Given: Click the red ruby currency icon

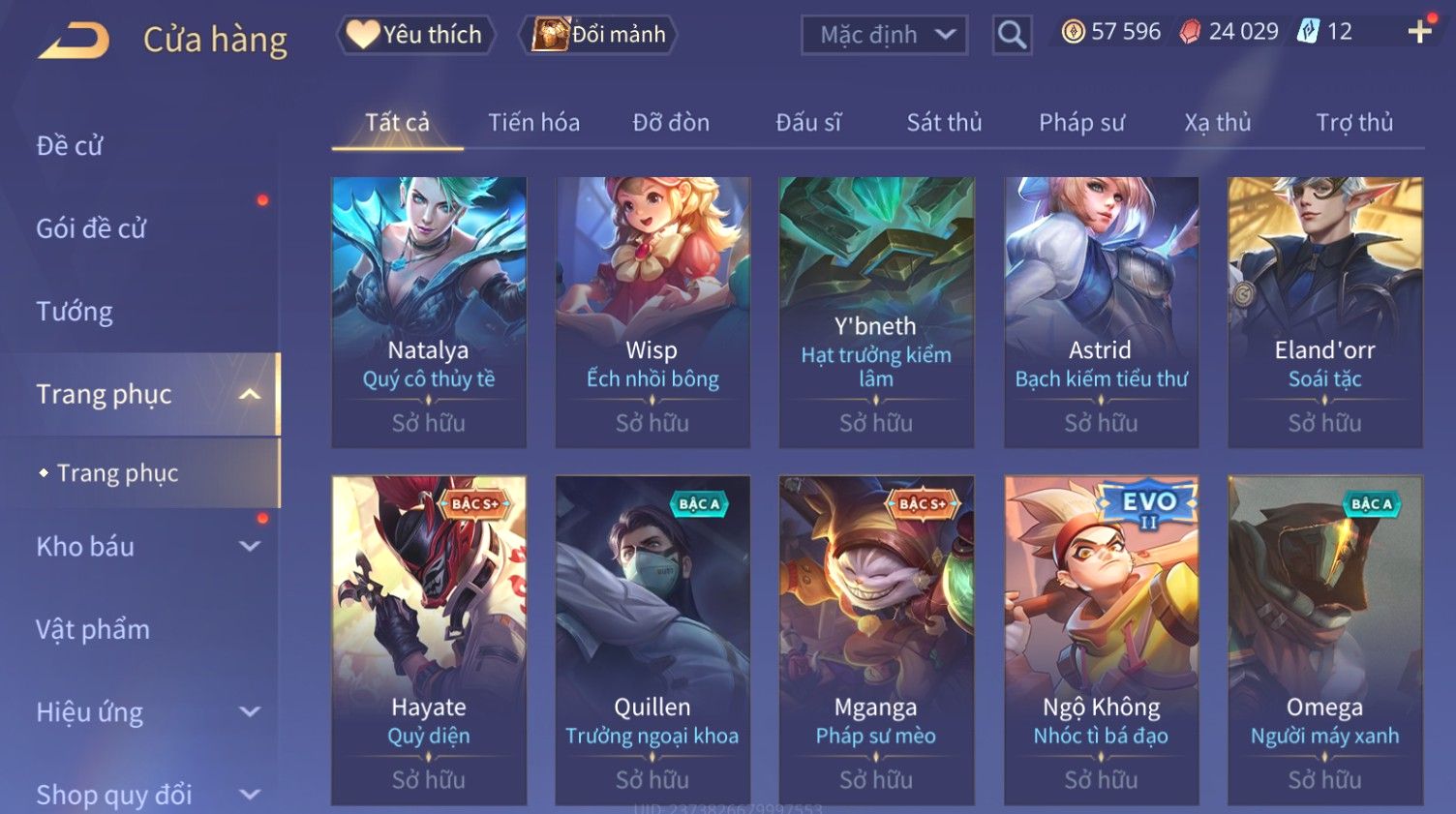Looking at the screenshot, I should [x=1190, y=32].
